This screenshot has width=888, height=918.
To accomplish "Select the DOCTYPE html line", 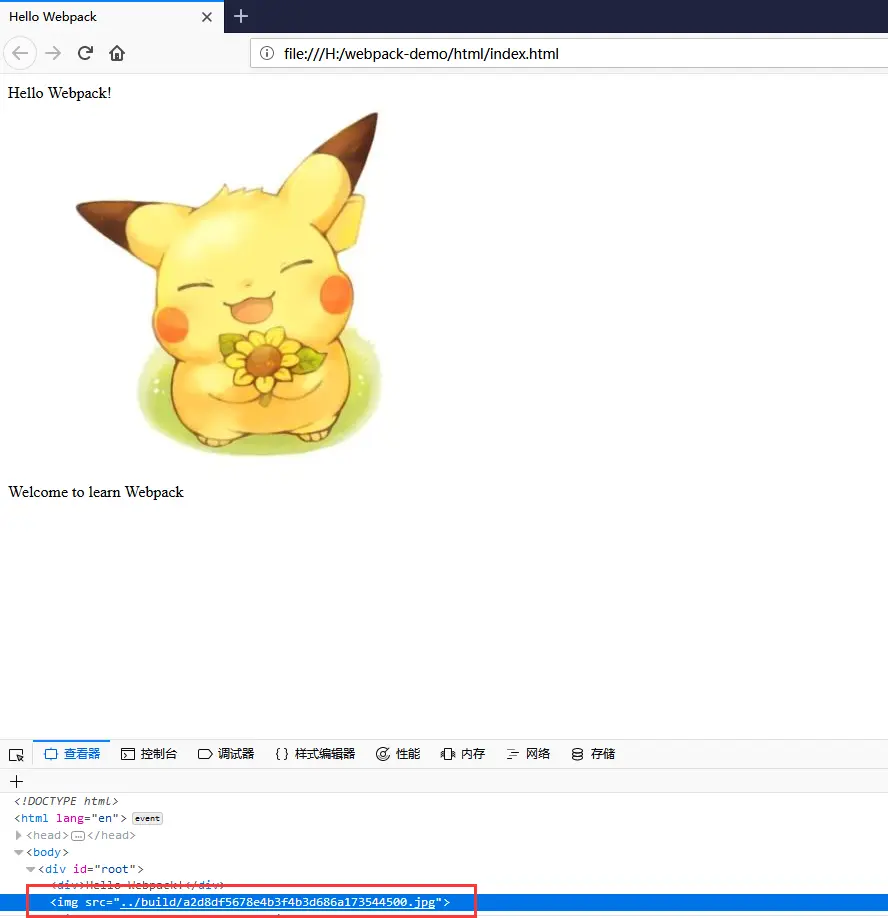I will 66,801.
